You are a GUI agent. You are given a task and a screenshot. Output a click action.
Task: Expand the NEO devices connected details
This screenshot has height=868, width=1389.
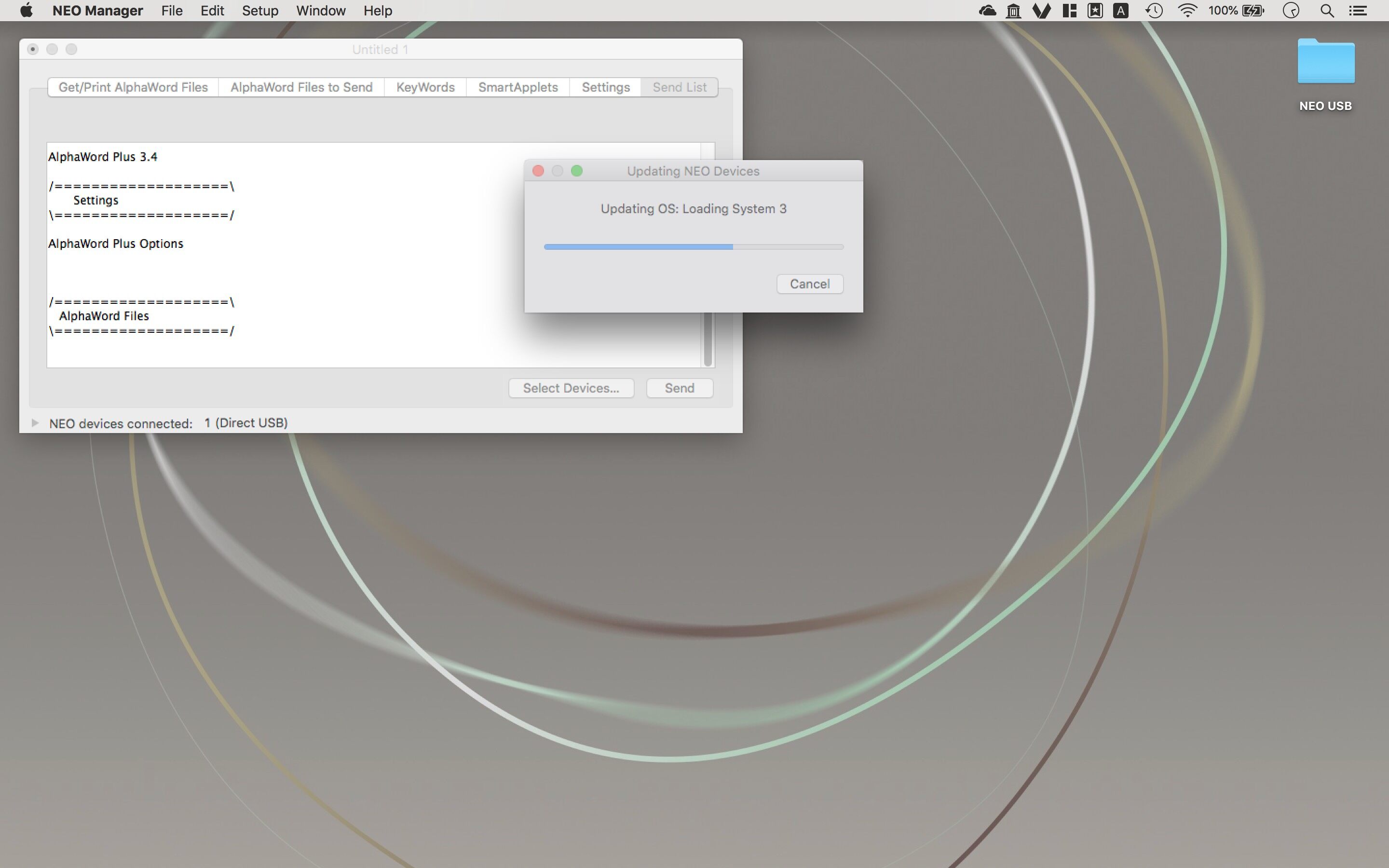[x=35, y=423]
